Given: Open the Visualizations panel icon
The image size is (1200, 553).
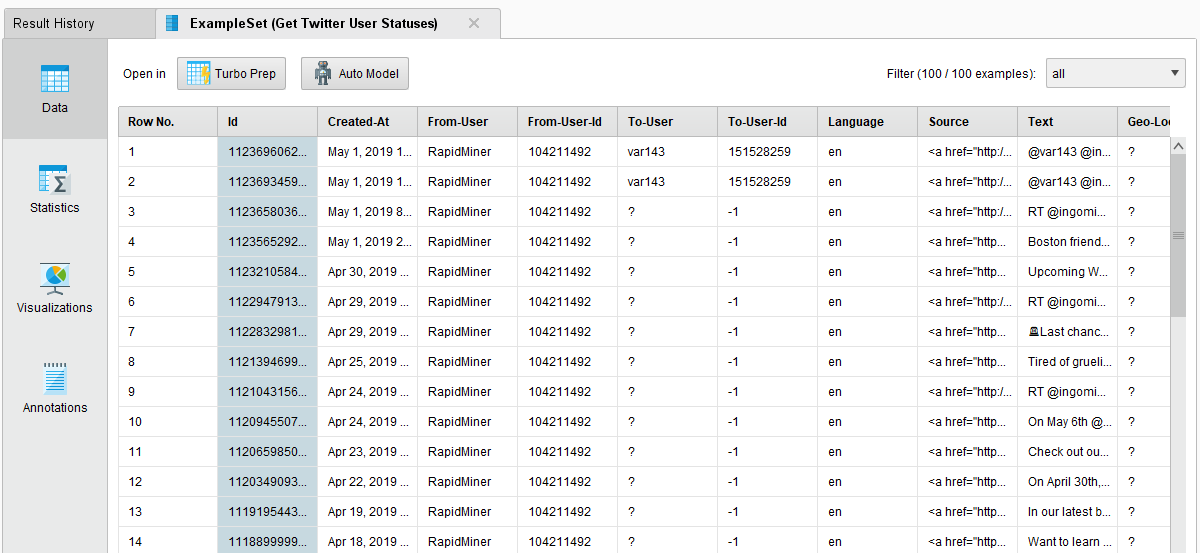Looking at the screenshot, I should coord(55,278).
